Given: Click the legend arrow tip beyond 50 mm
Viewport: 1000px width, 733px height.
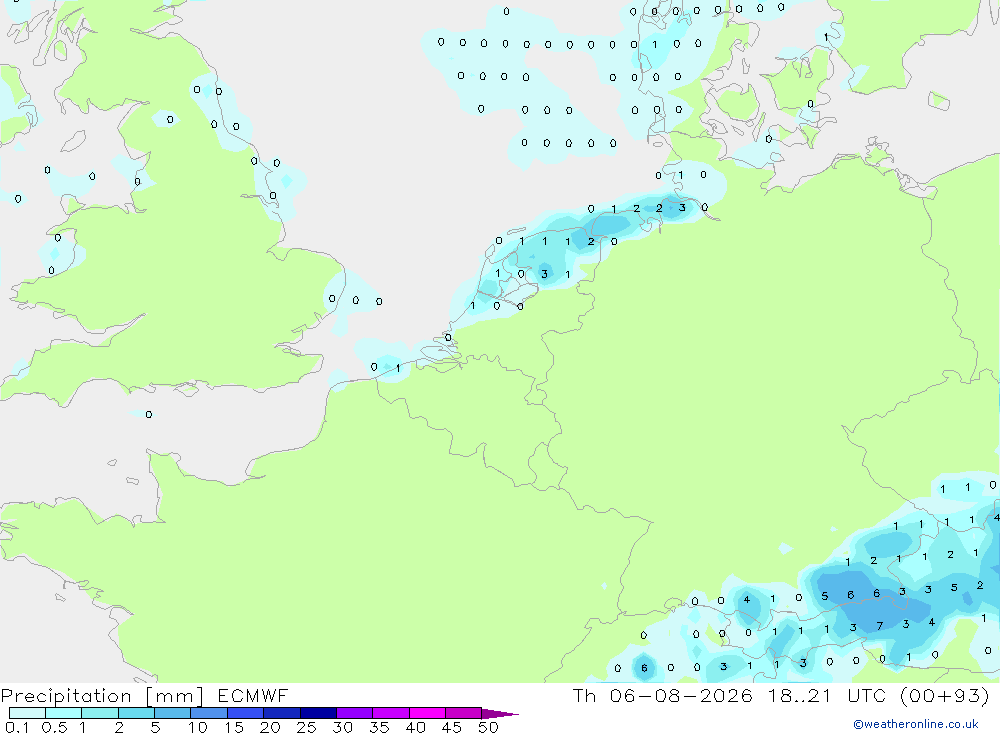Looking at the screenshot, I should click(x=501, y=714).
